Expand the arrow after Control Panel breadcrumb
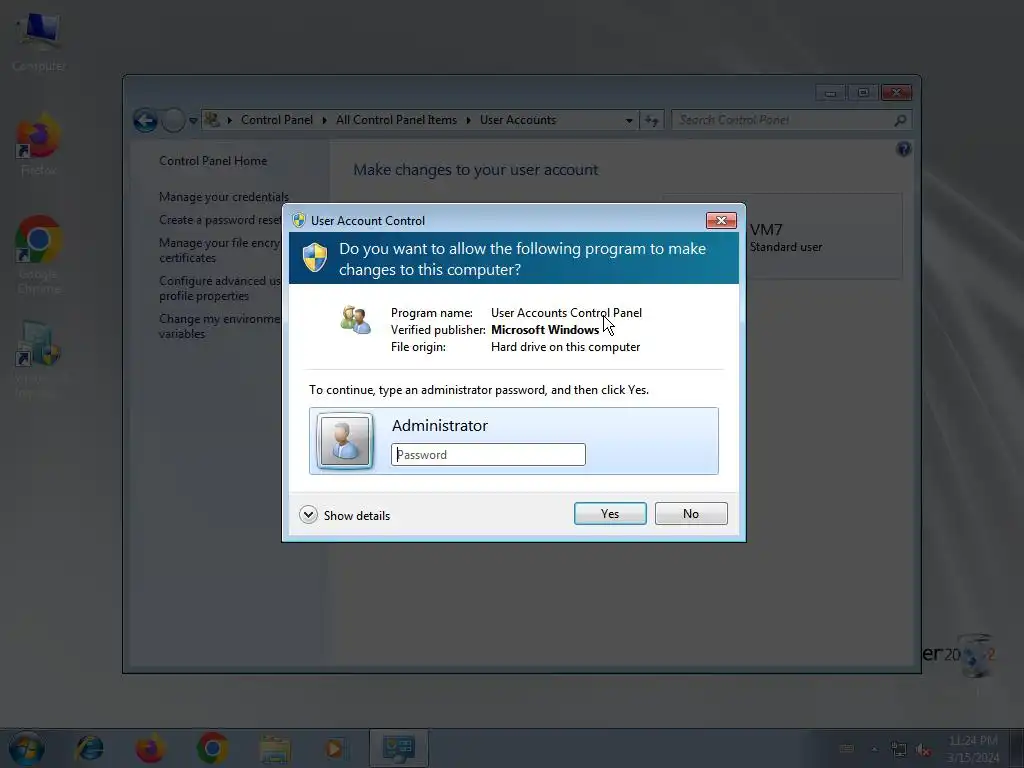 tap(325, 120)
